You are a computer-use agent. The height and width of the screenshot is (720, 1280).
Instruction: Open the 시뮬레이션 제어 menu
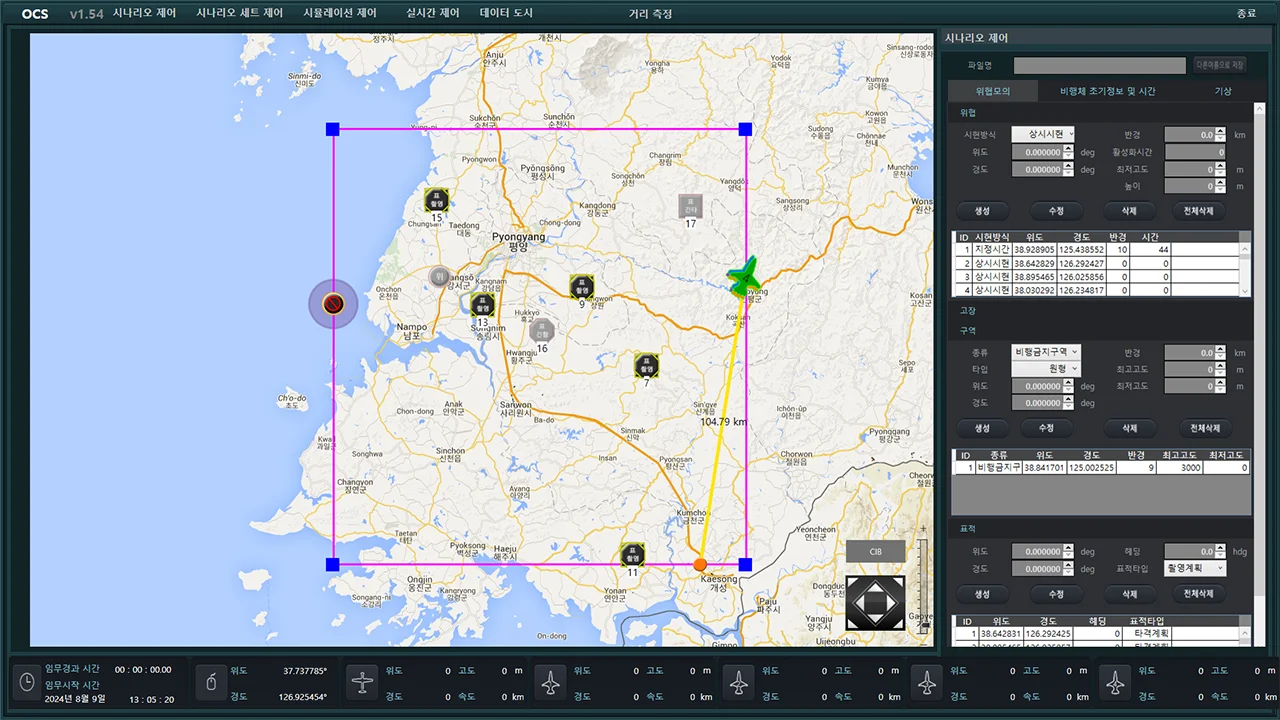(x=340, y=13)
